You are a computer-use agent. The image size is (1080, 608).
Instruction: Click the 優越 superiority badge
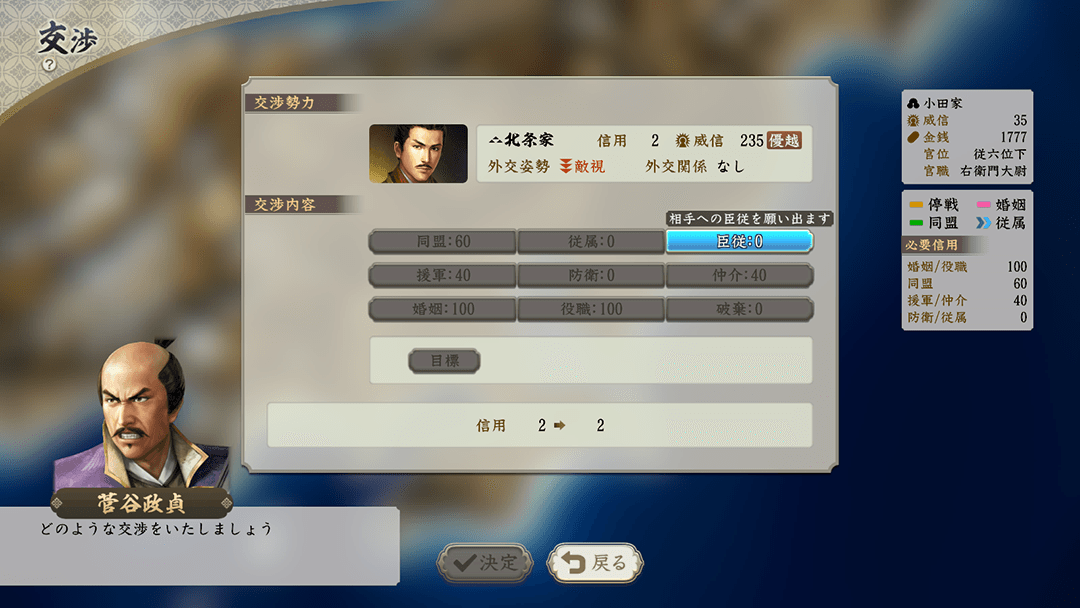[785, 140]
